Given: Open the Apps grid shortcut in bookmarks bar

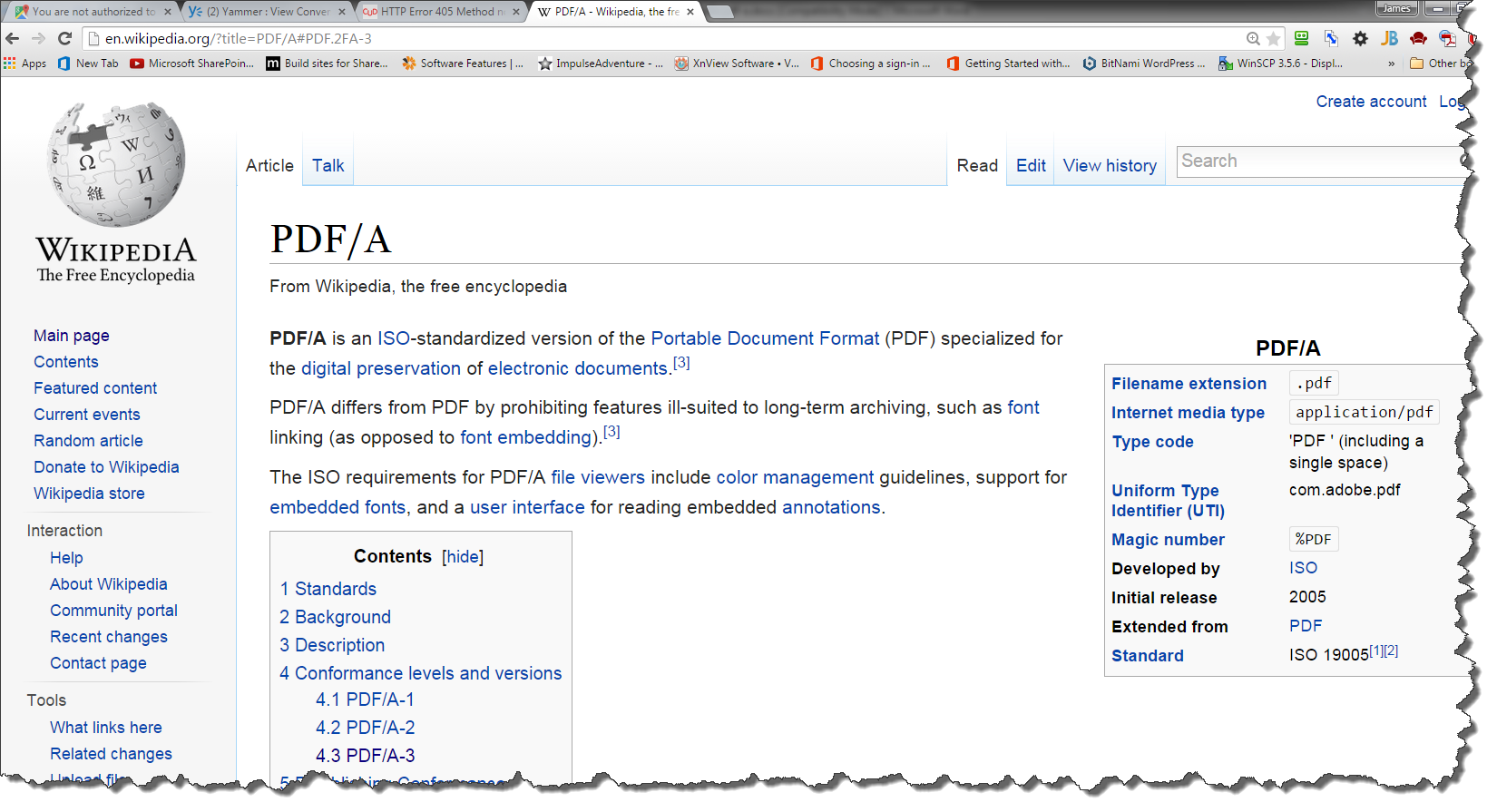Looking at the screenshot, I should (25, 64).
